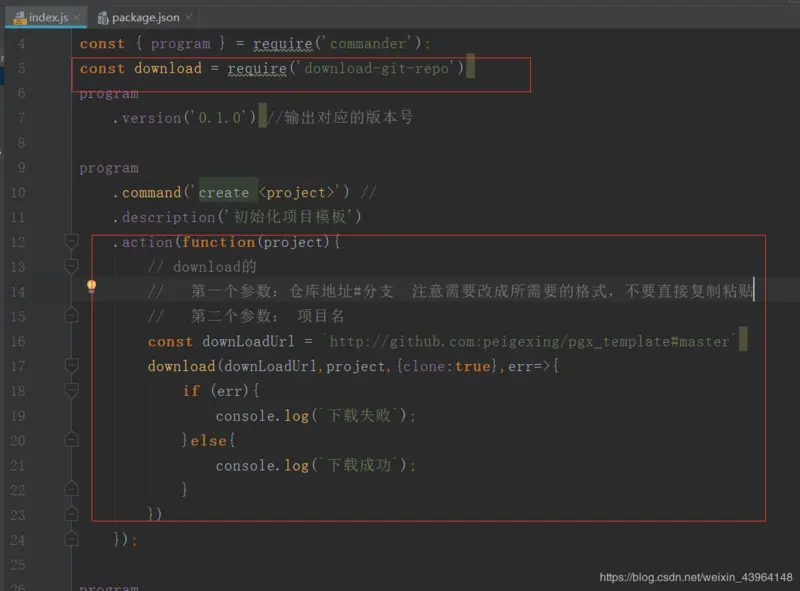This screenshot has height=591, width=800.
Task: Click the .version('0.1.0') call
Action: [x=184, y=118]
